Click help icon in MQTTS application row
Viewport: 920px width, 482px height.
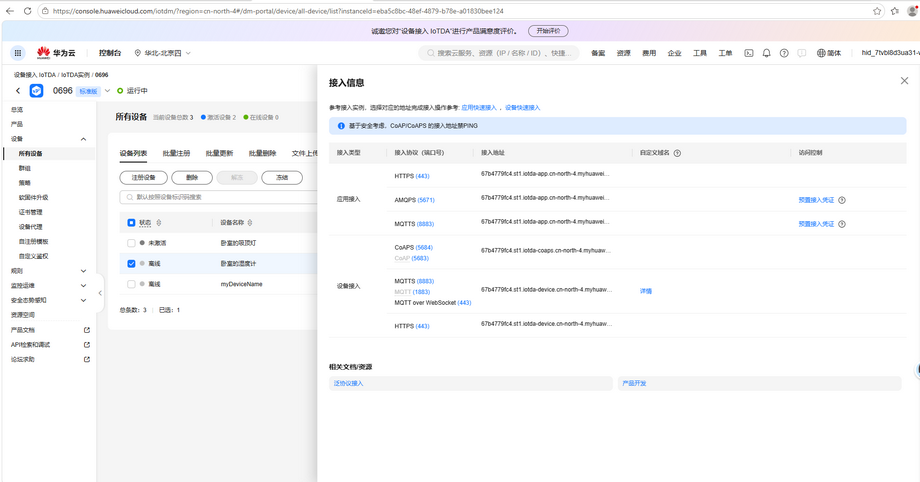(842, 224)
